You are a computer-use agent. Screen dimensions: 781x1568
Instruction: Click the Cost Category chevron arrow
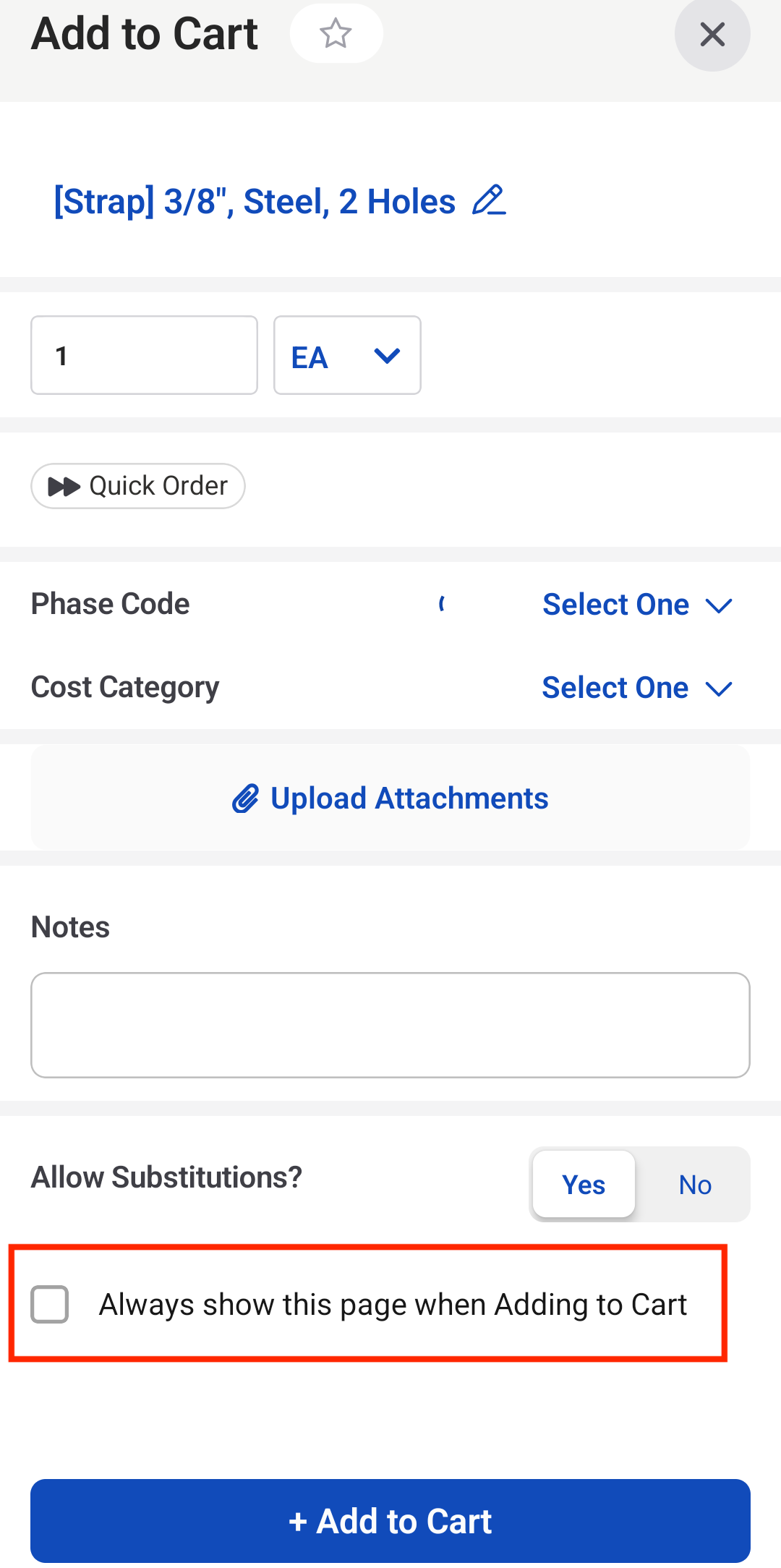719,689
